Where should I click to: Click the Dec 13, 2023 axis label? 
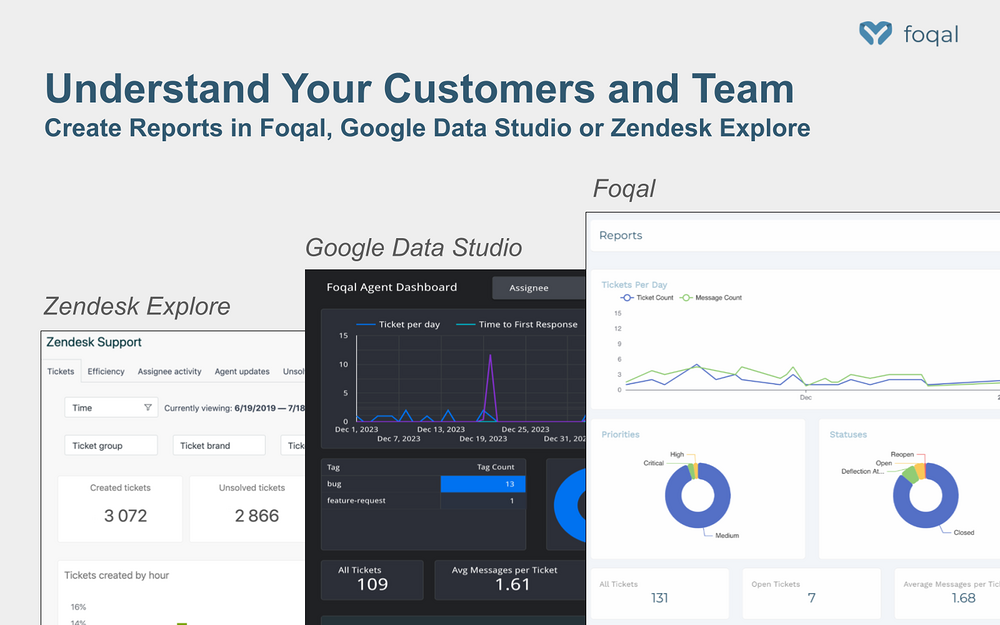coord(441,429)
